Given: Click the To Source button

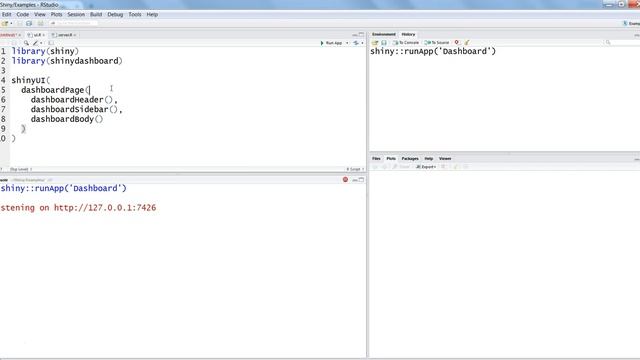Looking at the screenshot, I should [x=437, y=42].
